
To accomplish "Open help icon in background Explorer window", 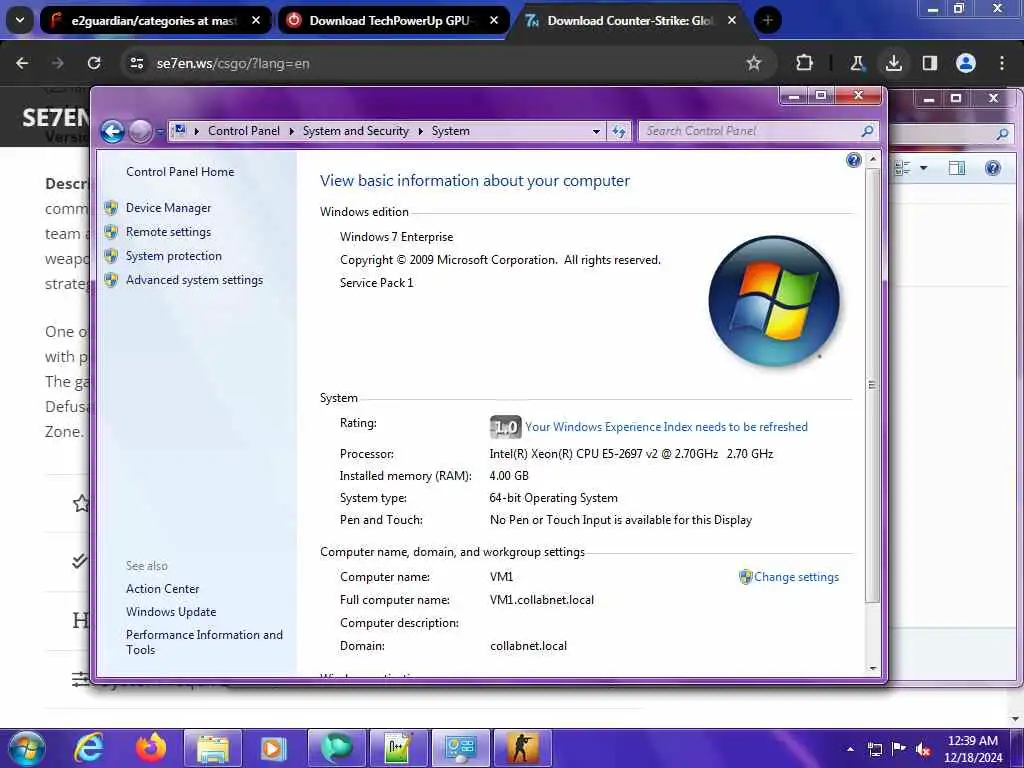I will 993,168.
